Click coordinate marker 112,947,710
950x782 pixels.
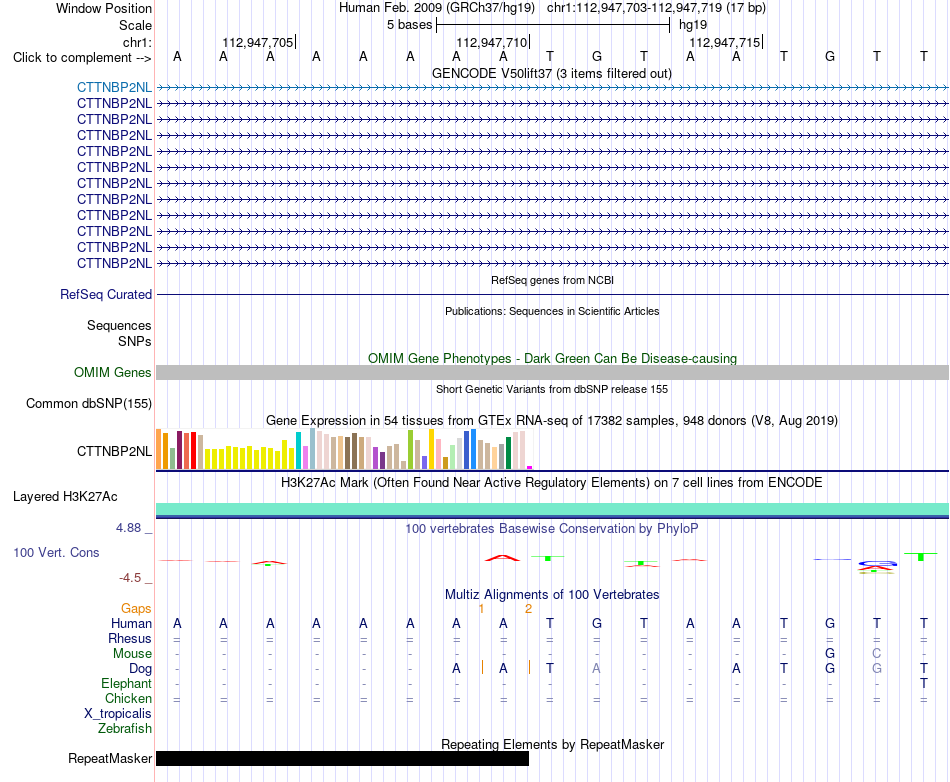click(491, 42)
